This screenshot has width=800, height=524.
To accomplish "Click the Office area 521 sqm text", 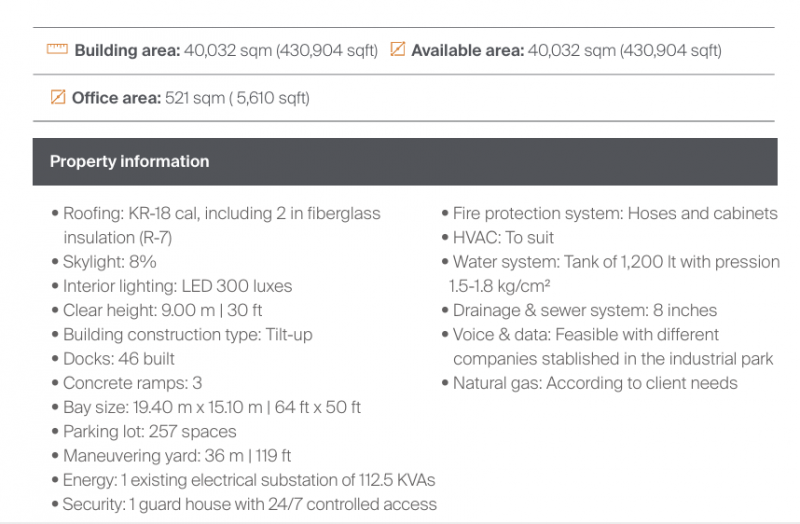I will click(x=240, y=99).
